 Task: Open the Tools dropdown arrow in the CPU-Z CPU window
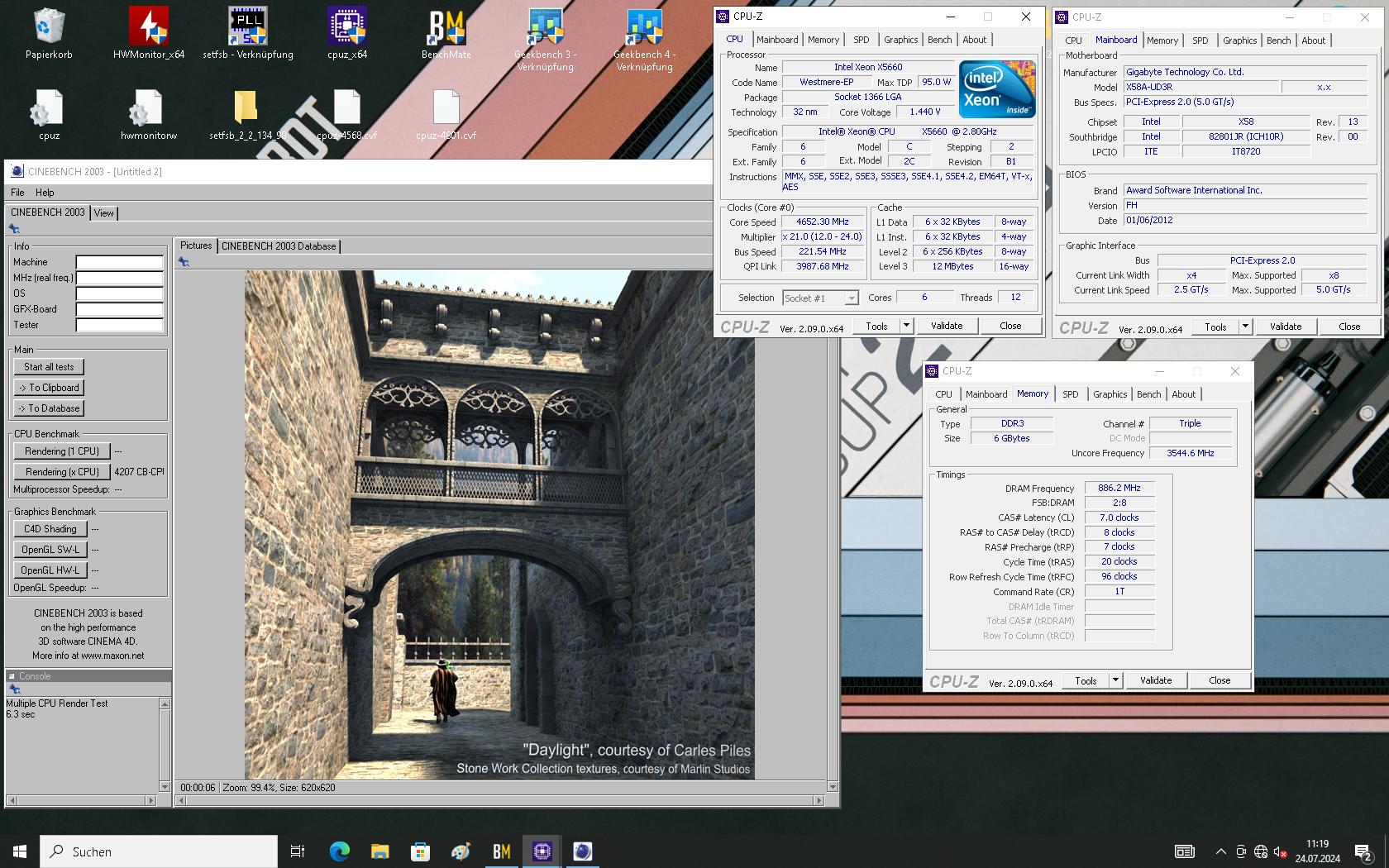click(906, 326)
